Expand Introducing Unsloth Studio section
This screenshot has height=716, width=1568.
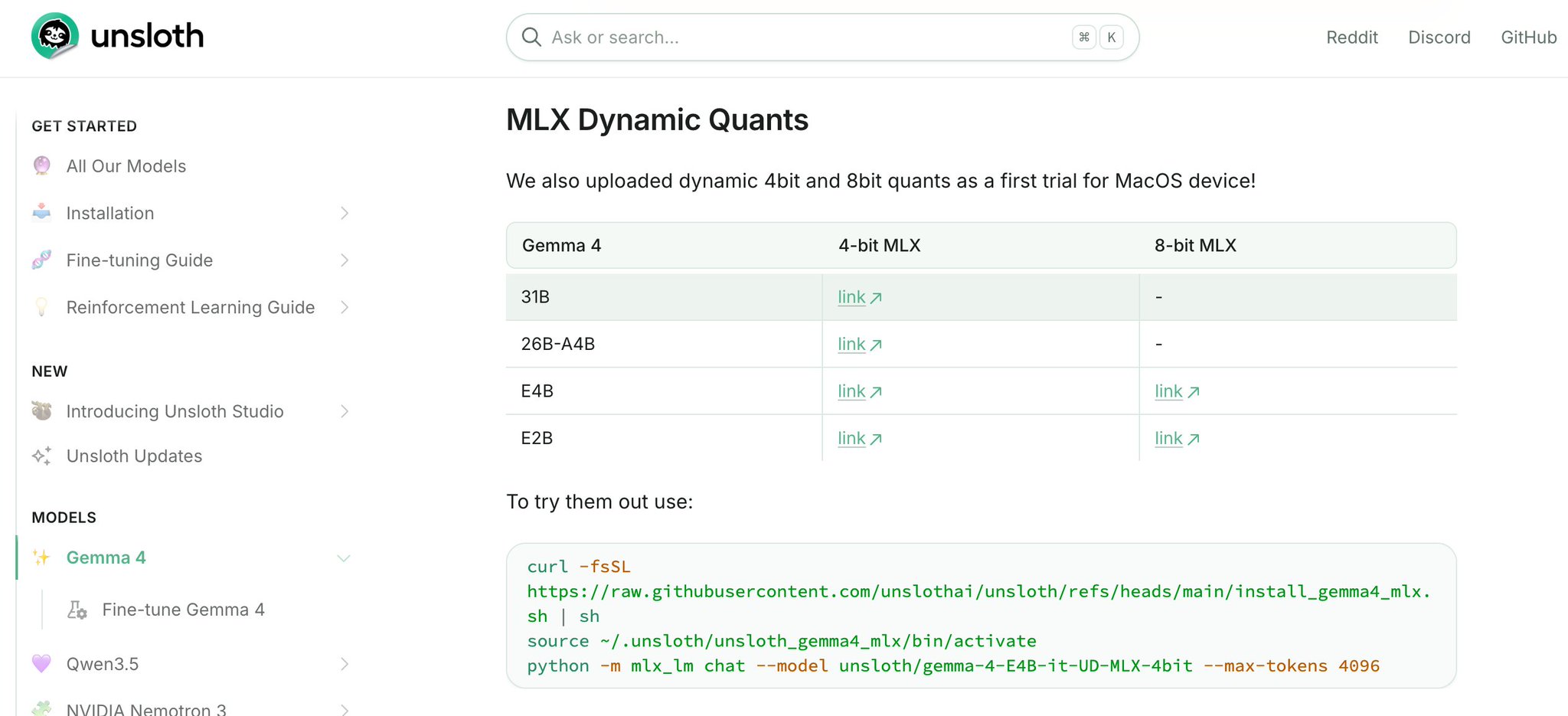click(345, 411)
